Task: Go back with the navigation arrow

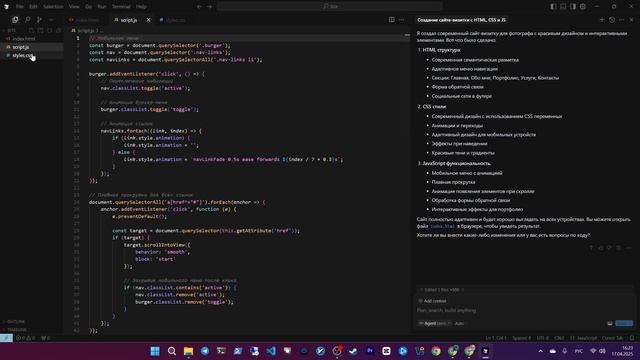Action: click(x=199, y=7)
